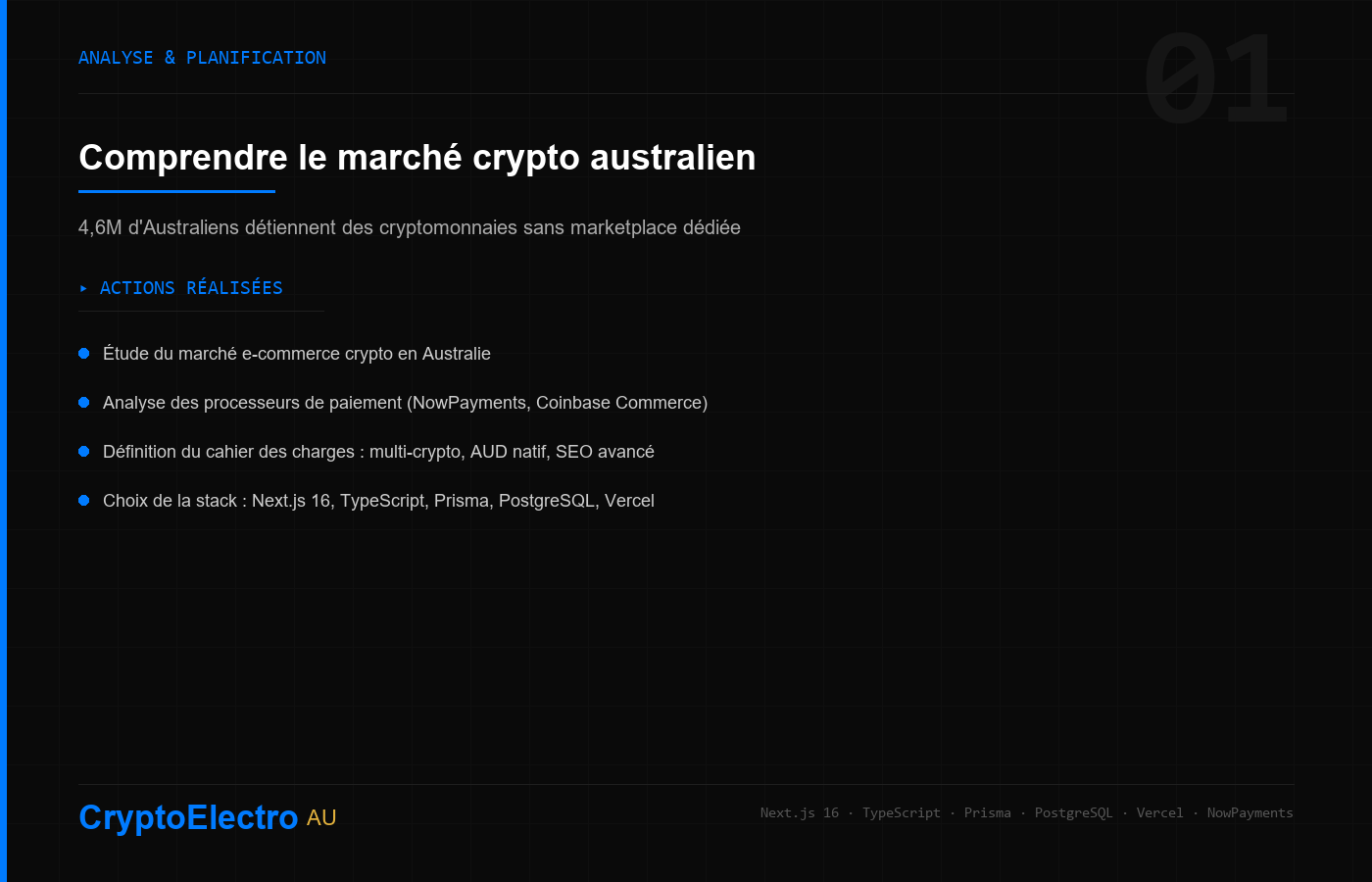
Task: Click the blue bullet beside Étude du marché
Action: (84, 354)
